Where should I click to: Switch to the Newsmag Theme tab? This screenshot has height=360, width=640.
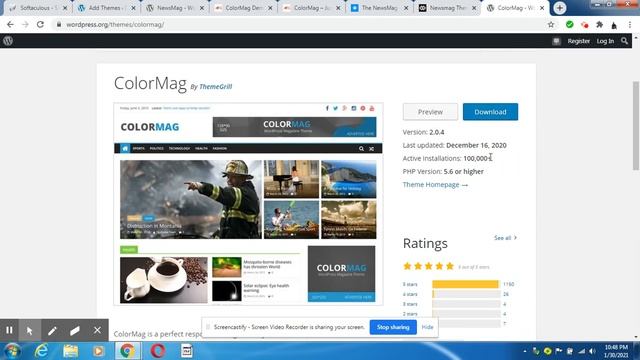pyautogui.click(x=447, y=8)
